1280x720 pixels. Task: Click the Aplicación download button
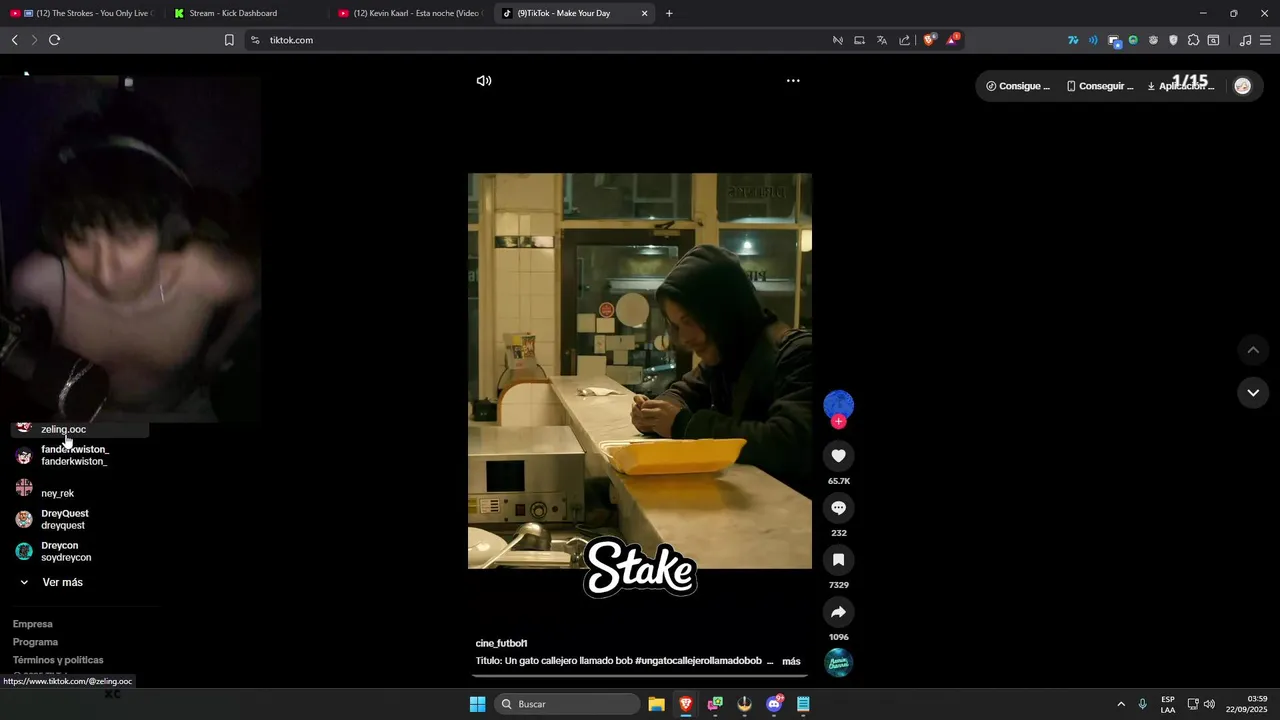[1181, 86]
